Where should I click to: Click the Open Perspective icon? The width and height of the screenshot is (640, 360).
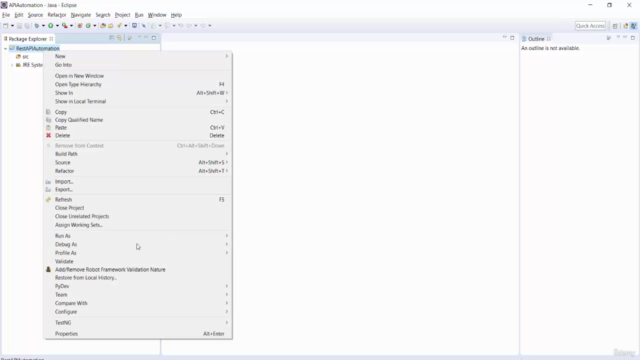[x=615, y=26]
